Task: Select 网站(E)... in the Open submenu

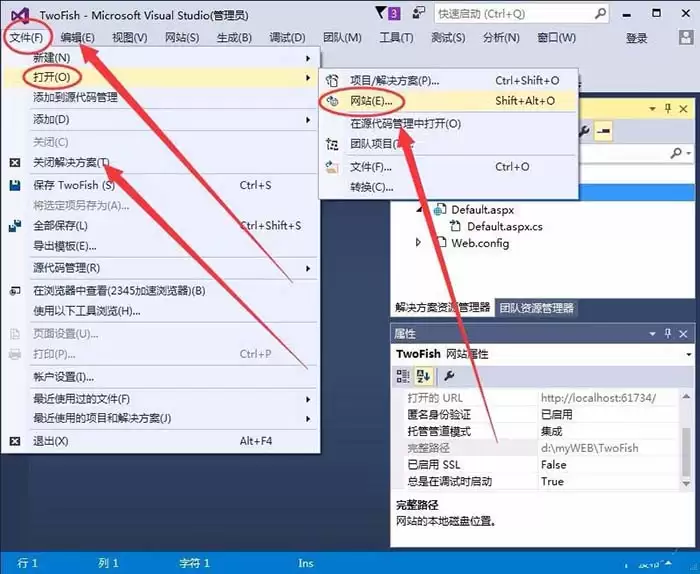Action: coord(377,101)
